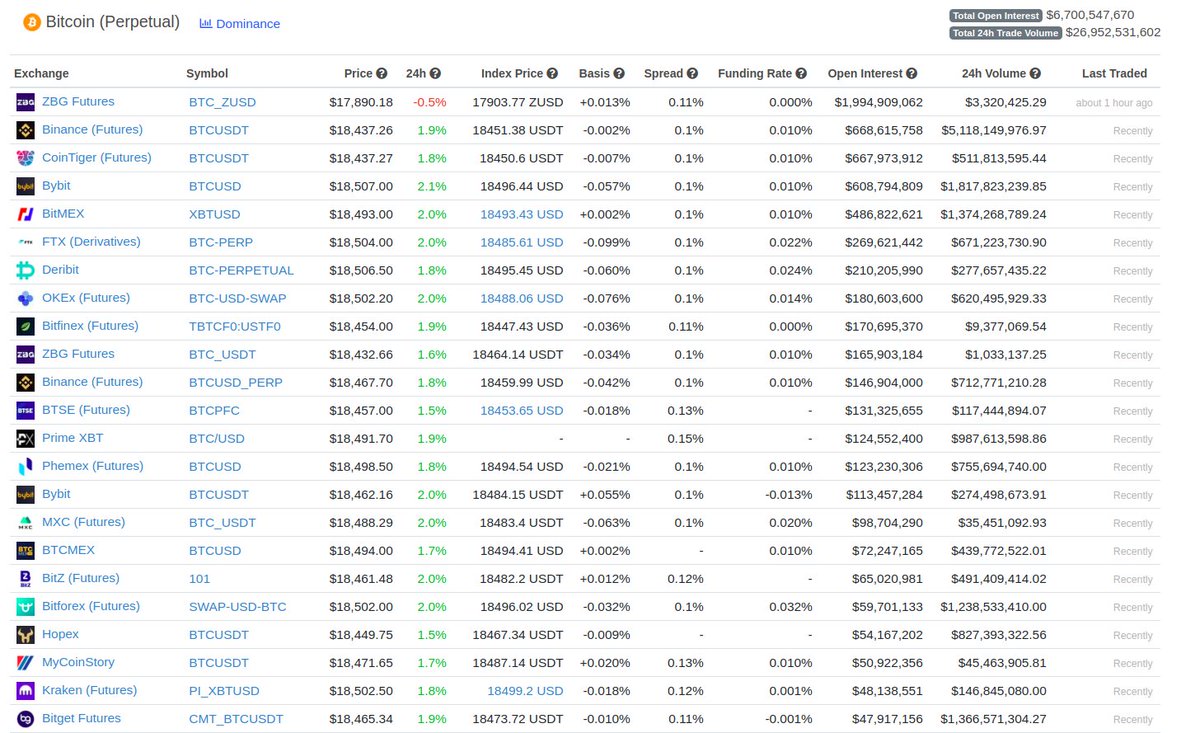Sort the table by the Price column
This screenshot has width=1200, height=733.
tap(359, 73)
